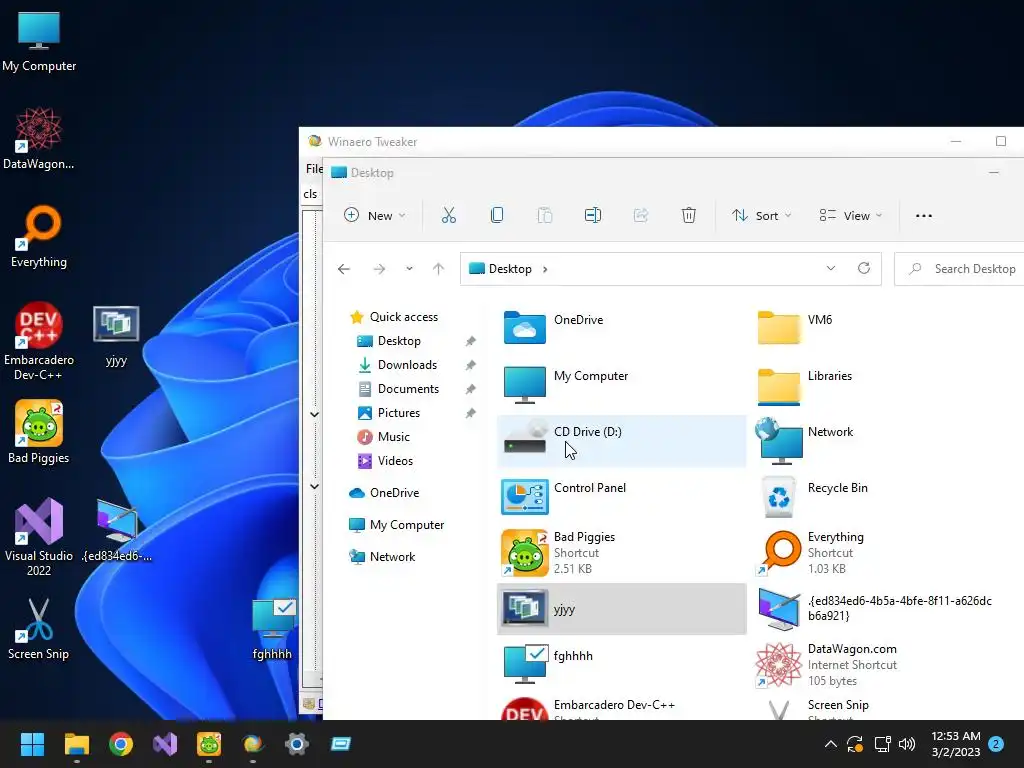Open the recent locations chevron
The height and width of the screenshot is (768, 1024).
[409, 269]
